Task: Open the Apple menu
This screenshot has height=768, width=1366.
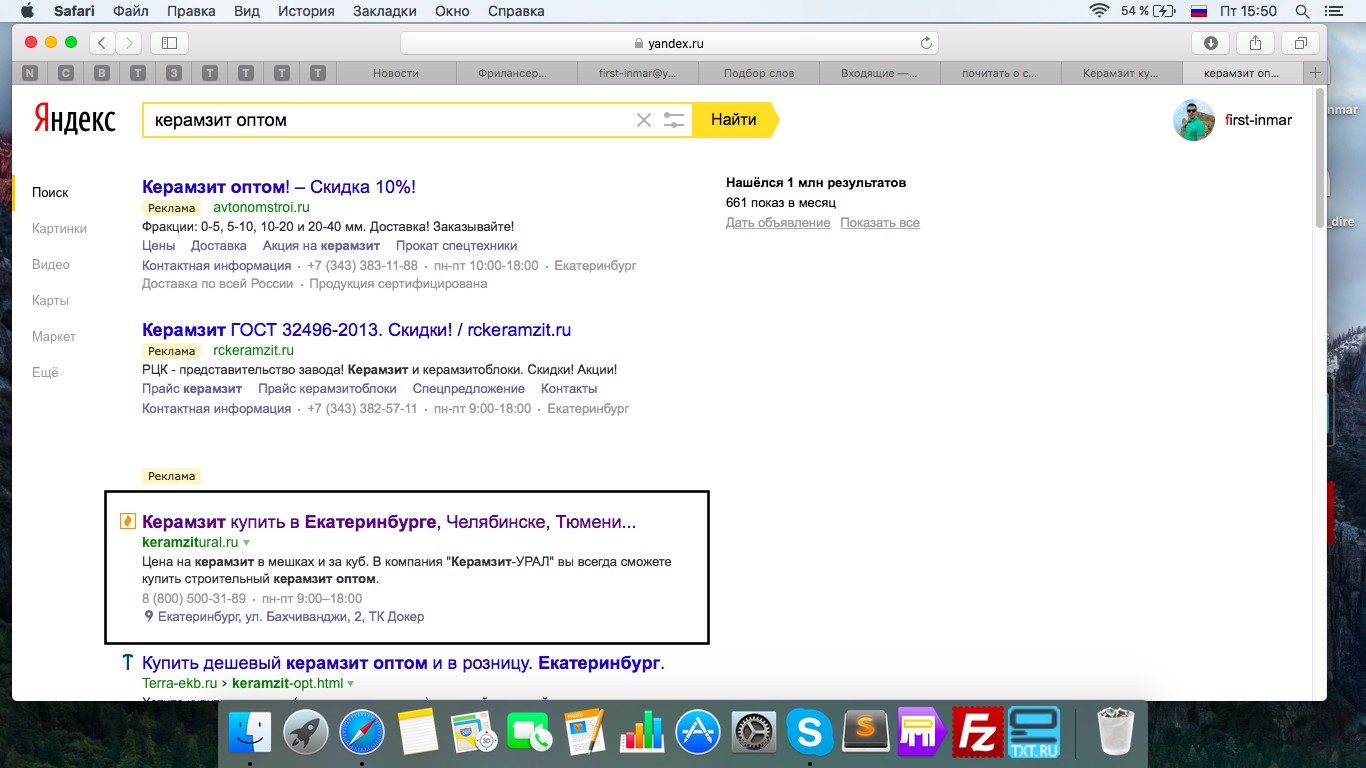Action: click(x=27, y=11)
